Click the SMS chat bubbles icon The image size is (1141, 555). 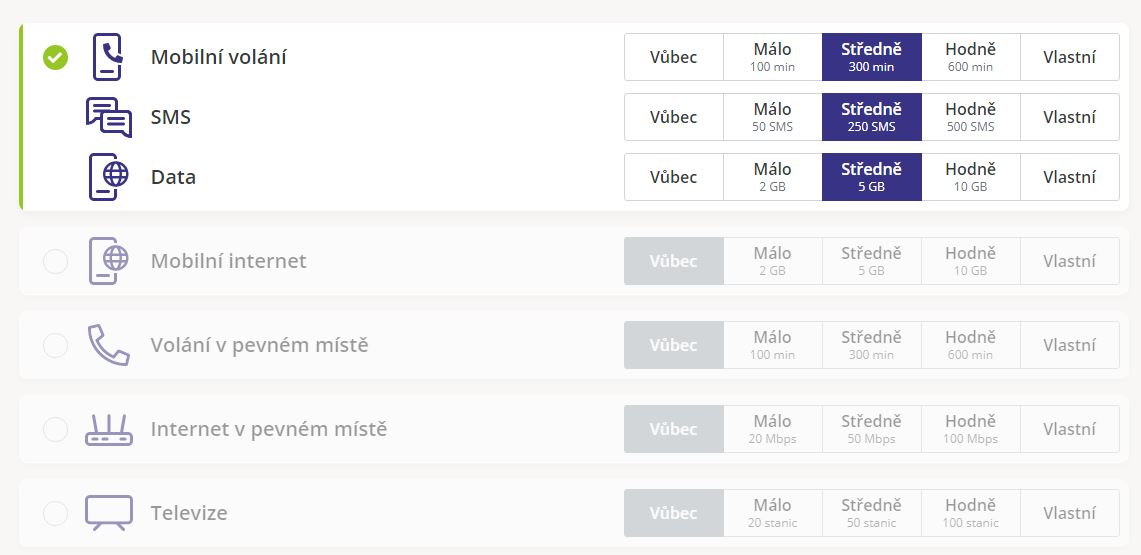tap(109, 117)
